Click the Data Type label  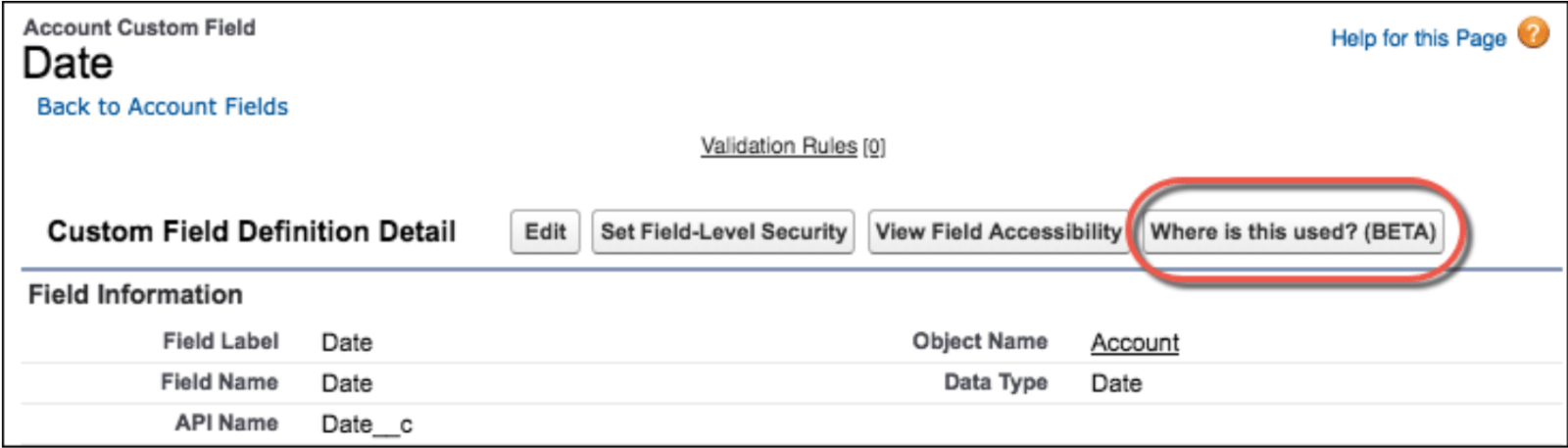tap(996, 382)
